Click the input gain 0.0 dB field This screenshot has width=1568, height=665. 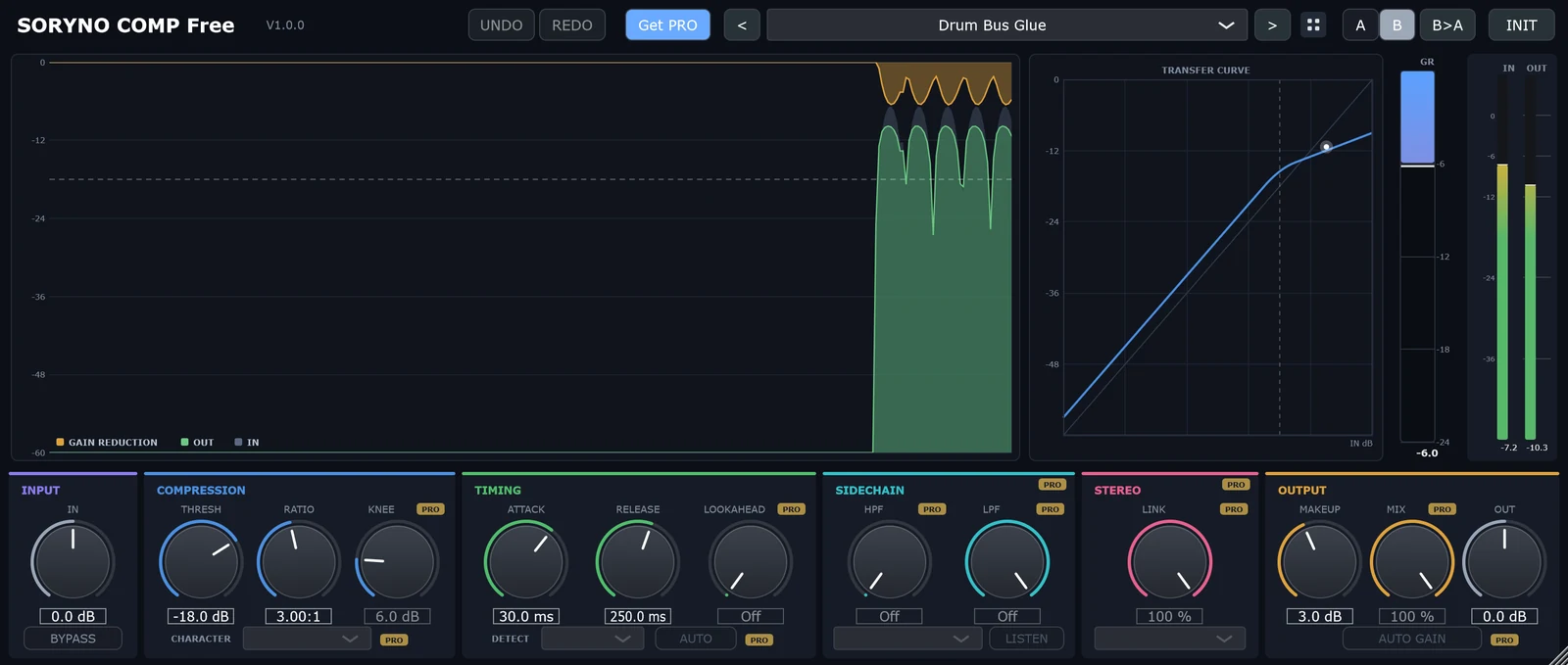point(73,616)
